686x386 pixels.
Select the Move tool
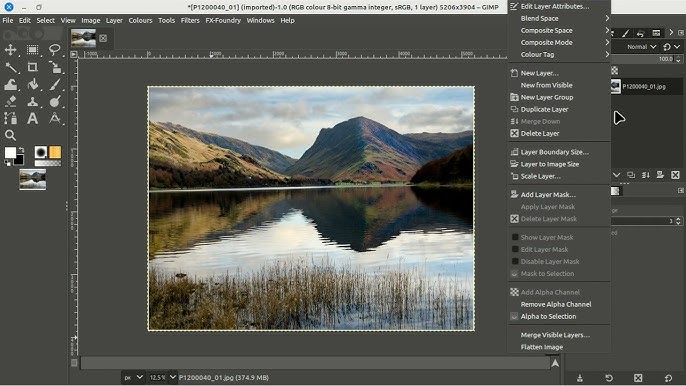coord(10,49)
